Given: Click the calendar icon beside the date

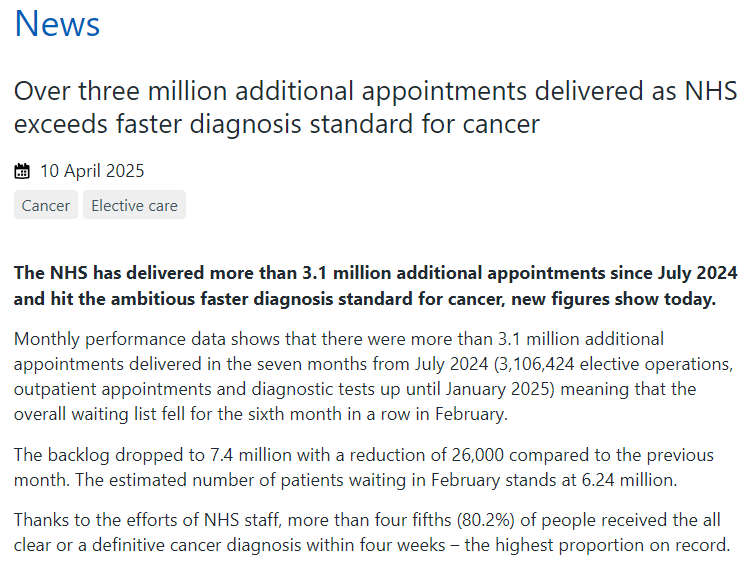Looking at the screenshot, I should pos(22,171).
